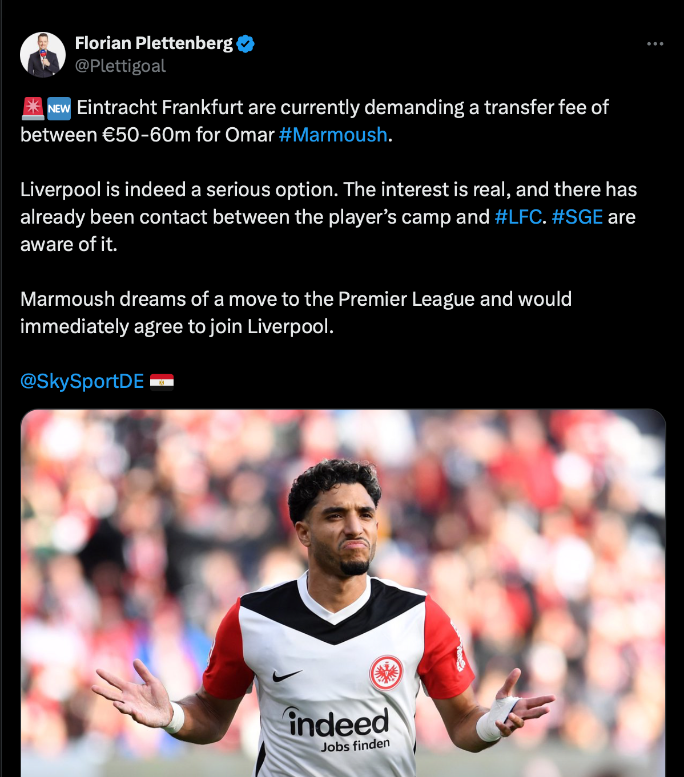The image size is (684, 777).
Task: Click the red siren emoji
Action: click(x=33, y=109)
